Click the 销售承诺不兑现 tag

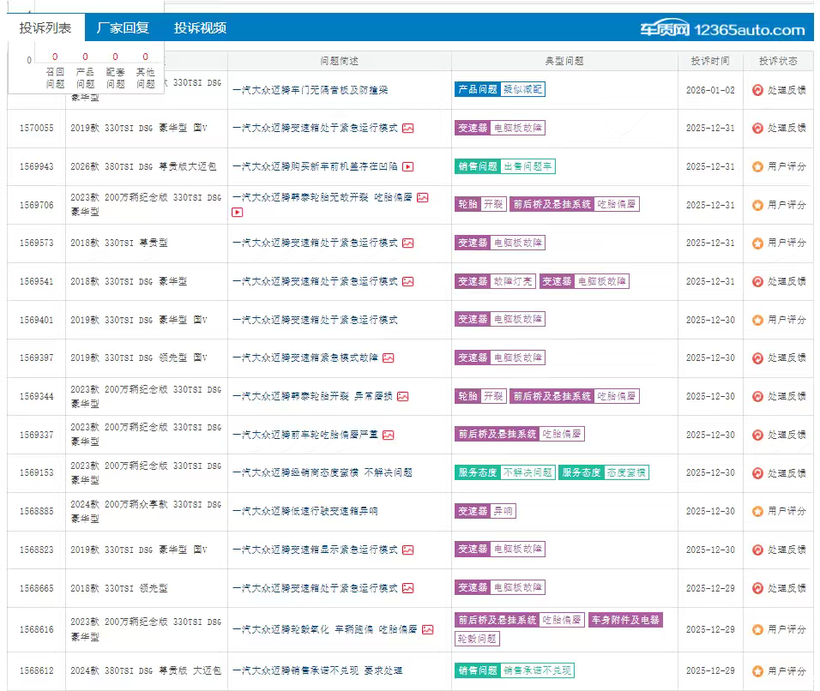click(538, 670)
